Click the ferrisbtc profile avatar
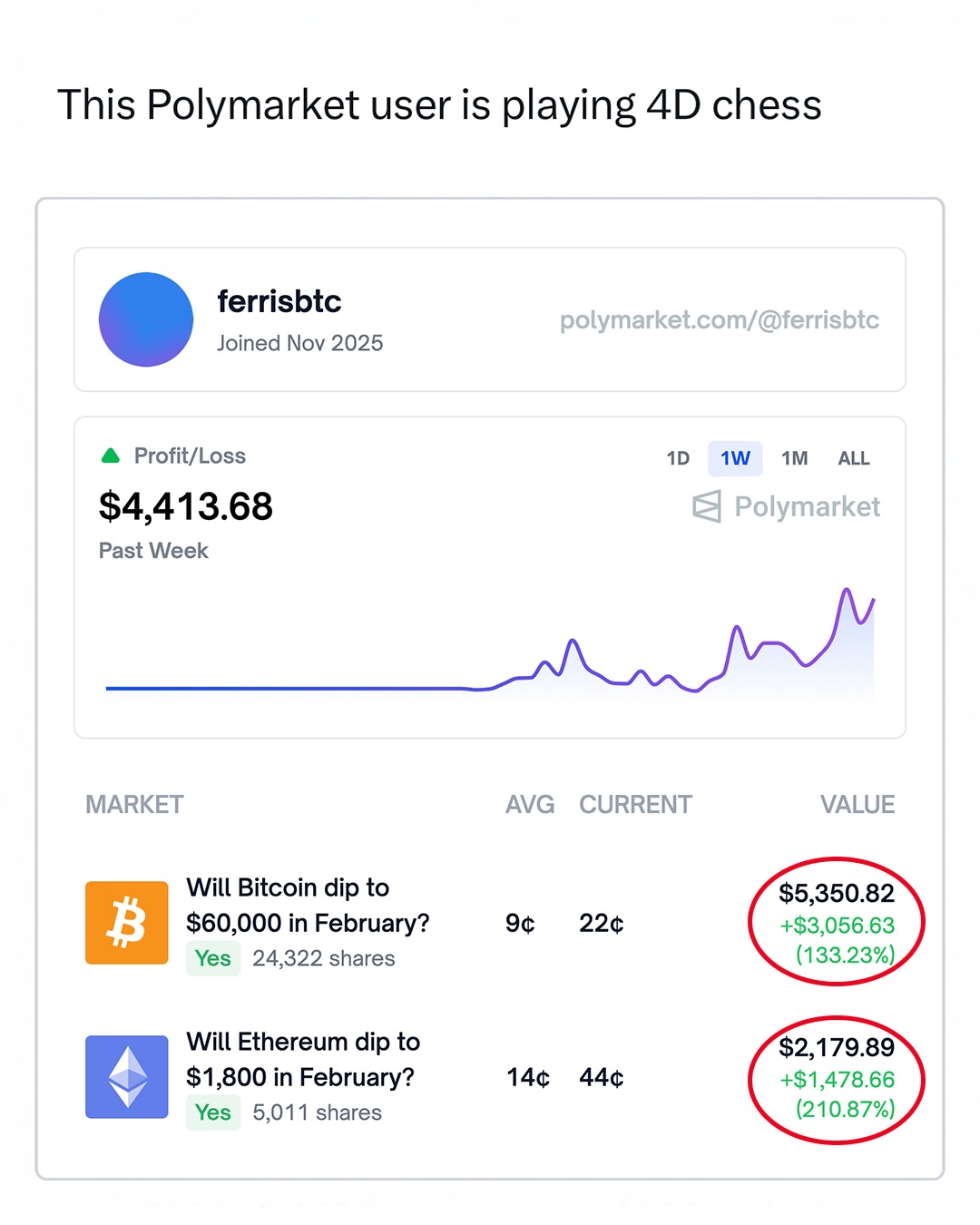The image size is (980, 1225). click(146, 319)
